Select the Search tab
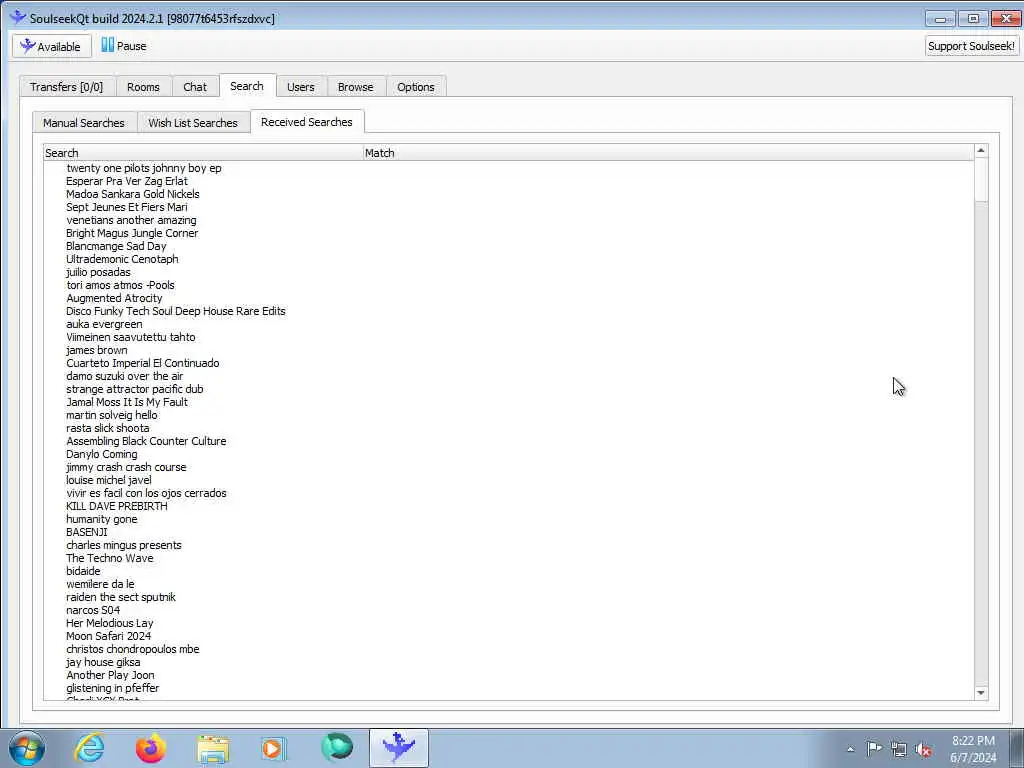Viewport: 1024px width, 768px height. click(247, 86)
